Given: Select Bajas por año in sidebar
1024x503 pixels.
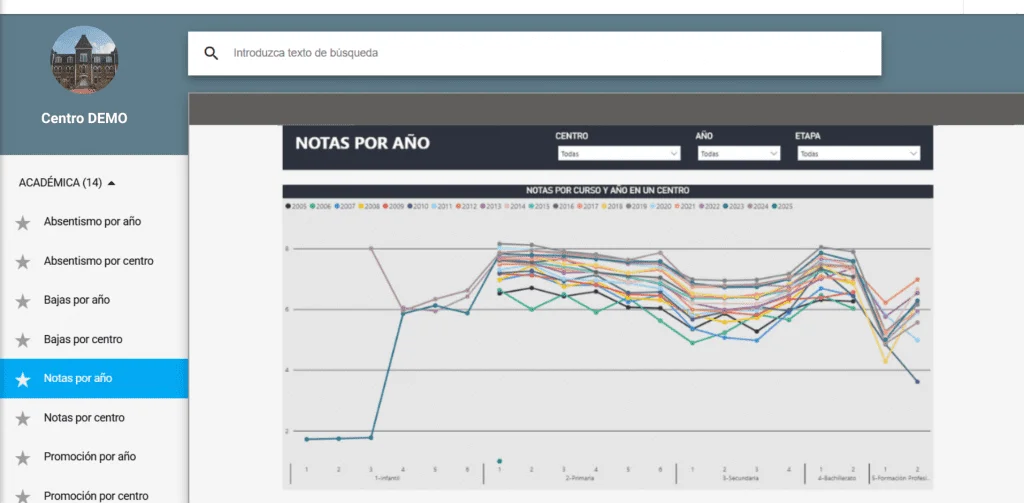Looking at the screenshot, I should coord(77,301).
